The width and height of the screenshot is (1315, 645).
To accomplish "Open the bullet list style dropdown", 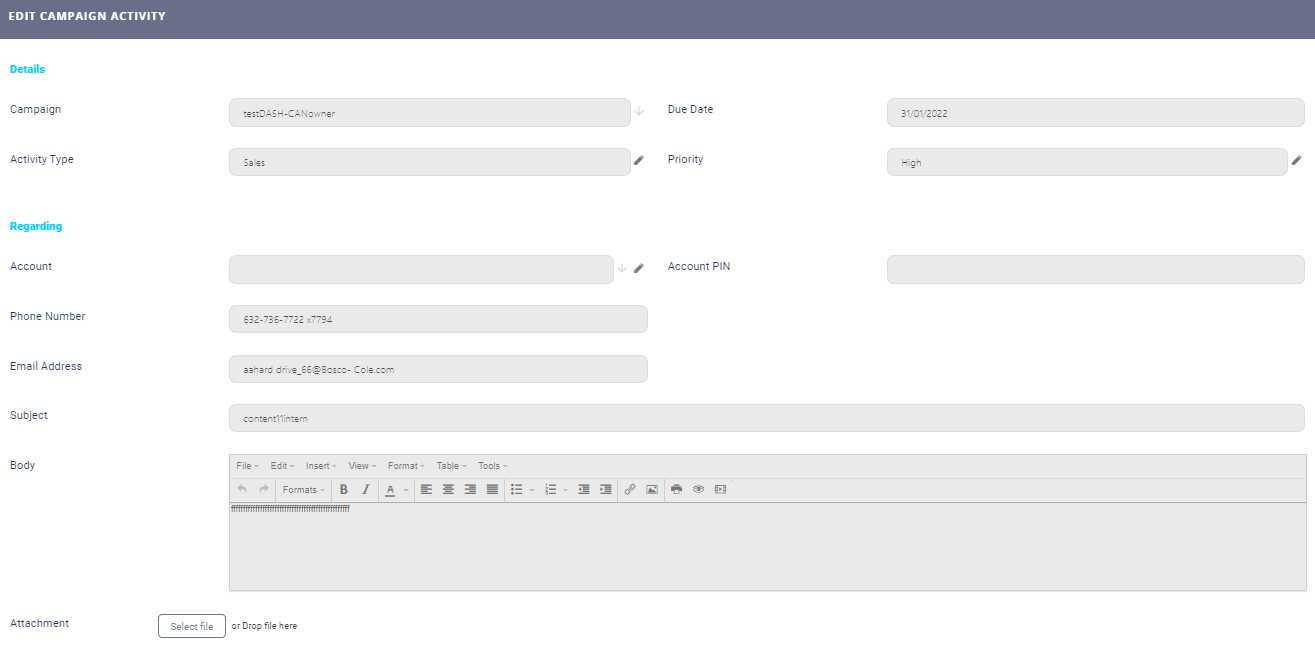I will [532, 490].
